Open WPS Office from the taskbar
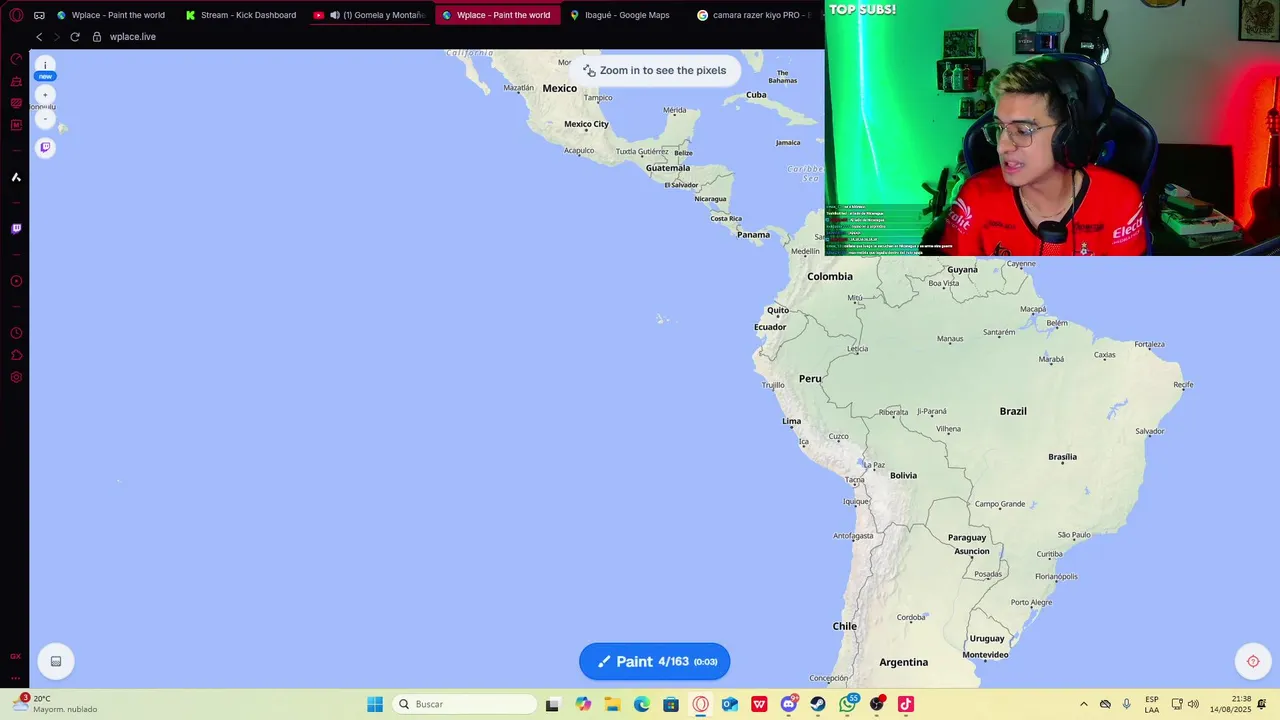The width and height of the screenshot is (1280, 720). pos(759,704)
